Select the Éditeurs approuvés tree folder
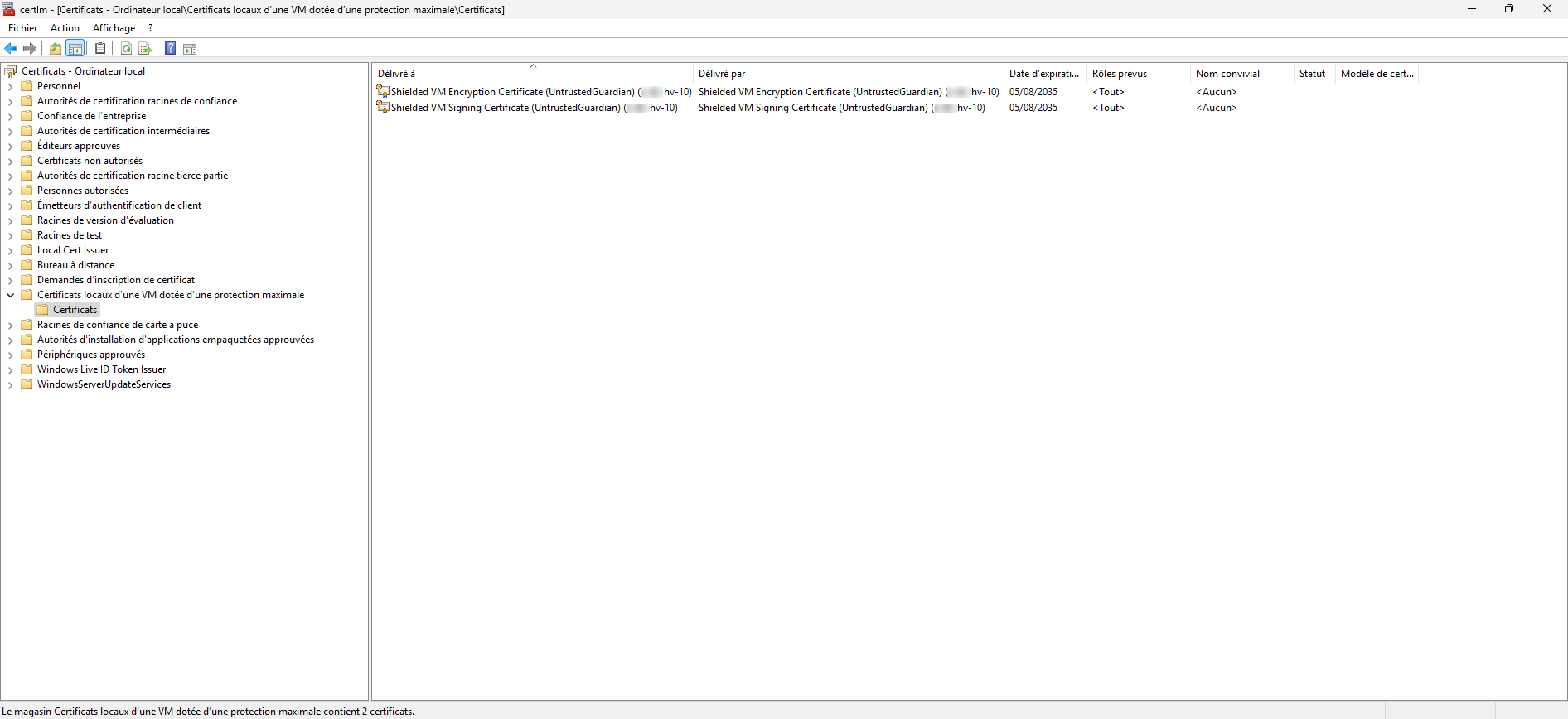 coord(78,146)
